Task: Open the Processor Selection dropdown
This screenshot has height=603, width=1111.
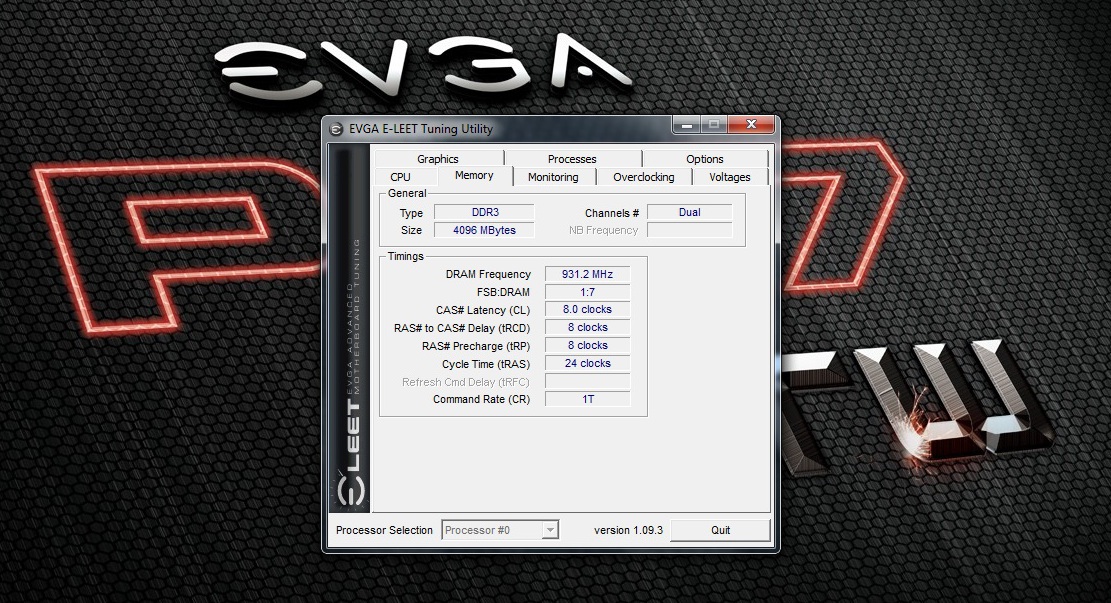Action: [500, 530]
